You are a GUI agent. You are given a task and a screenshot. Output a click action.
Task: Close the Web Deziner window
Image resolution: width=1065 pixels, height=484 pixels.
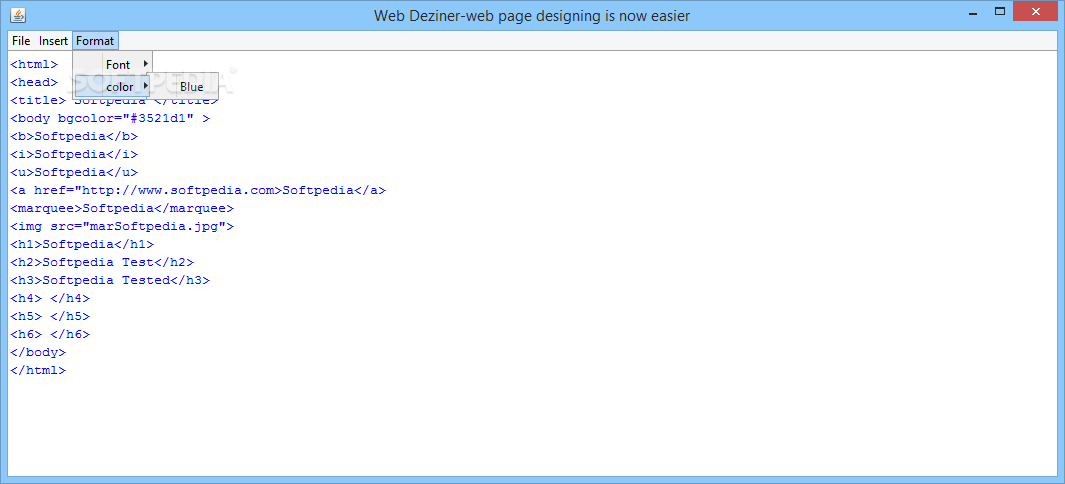tap(1036, 12)
